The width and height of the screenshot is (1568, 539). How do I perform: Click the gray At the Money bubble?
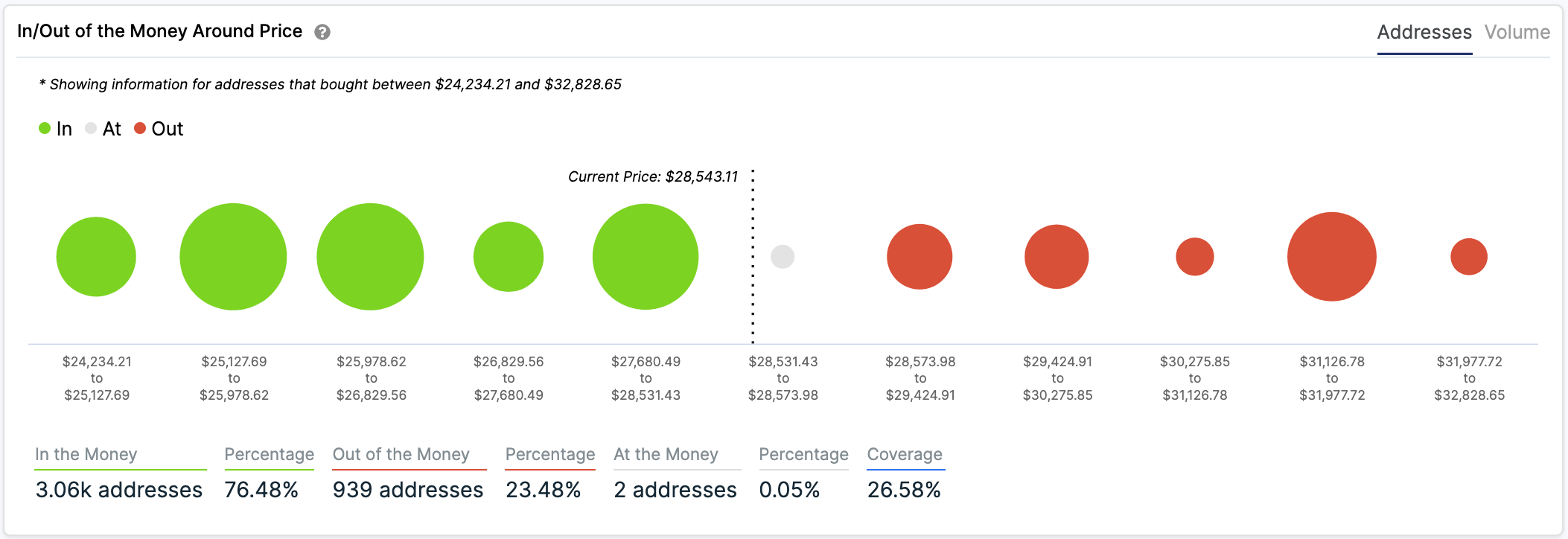pyautogui.click(x=783, y=257)
